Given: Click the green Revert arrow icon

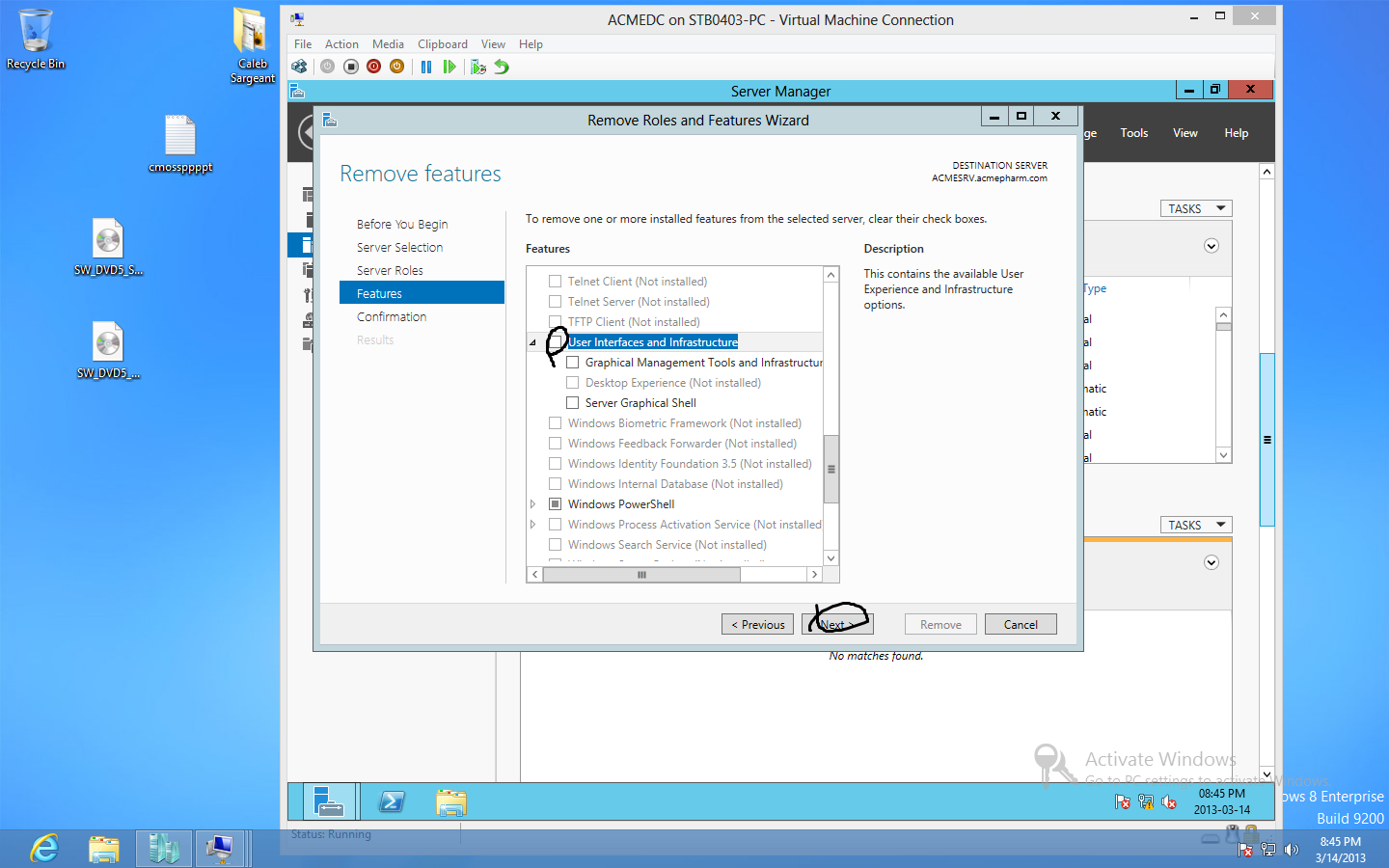Looking at the screenshot, I should [x=502, y=67].
